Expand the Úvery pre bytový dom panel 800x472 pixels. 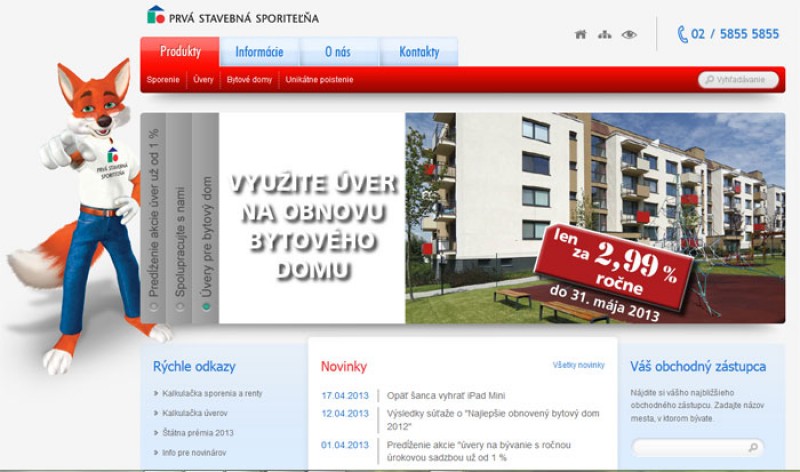[x=206, y=218]
